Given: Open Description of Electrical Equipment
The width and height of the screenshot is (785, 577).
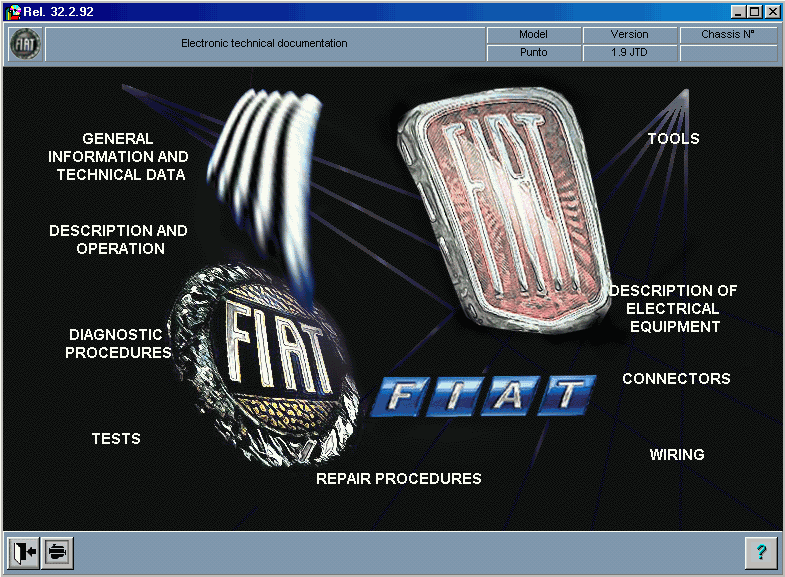Looking at the screenshot, I should point(673,309).
